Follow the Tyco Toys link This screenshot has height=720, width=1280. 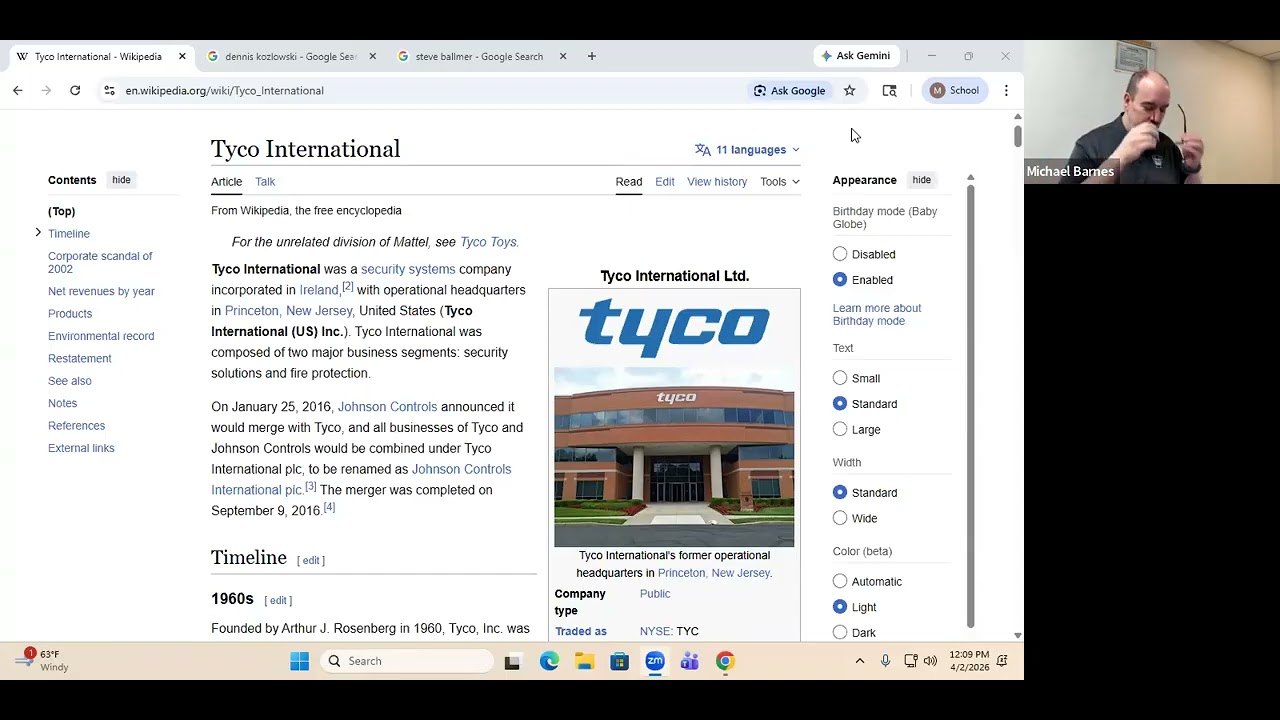coord(488,242)
